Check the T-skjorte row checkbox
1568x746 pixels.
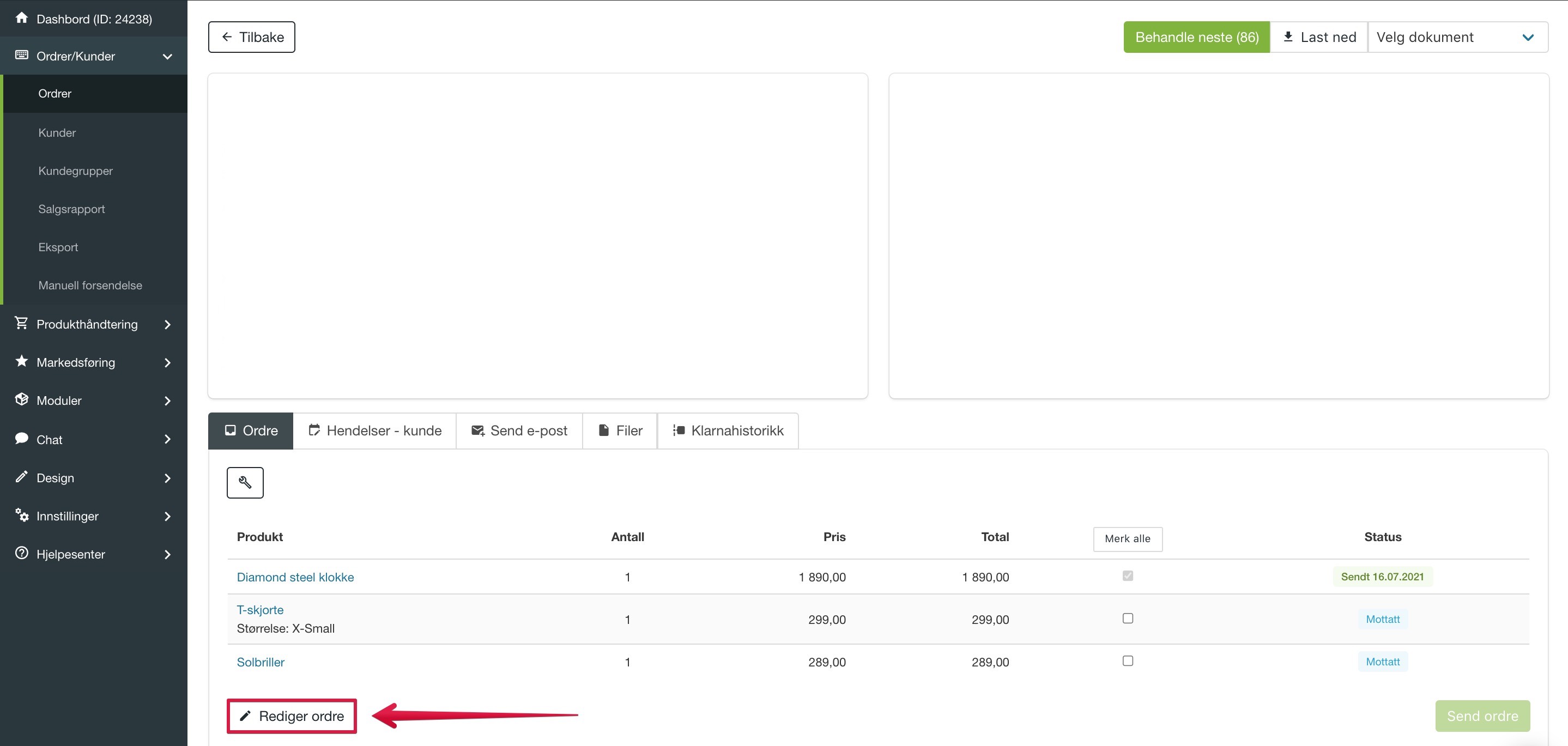[1128, 618]
